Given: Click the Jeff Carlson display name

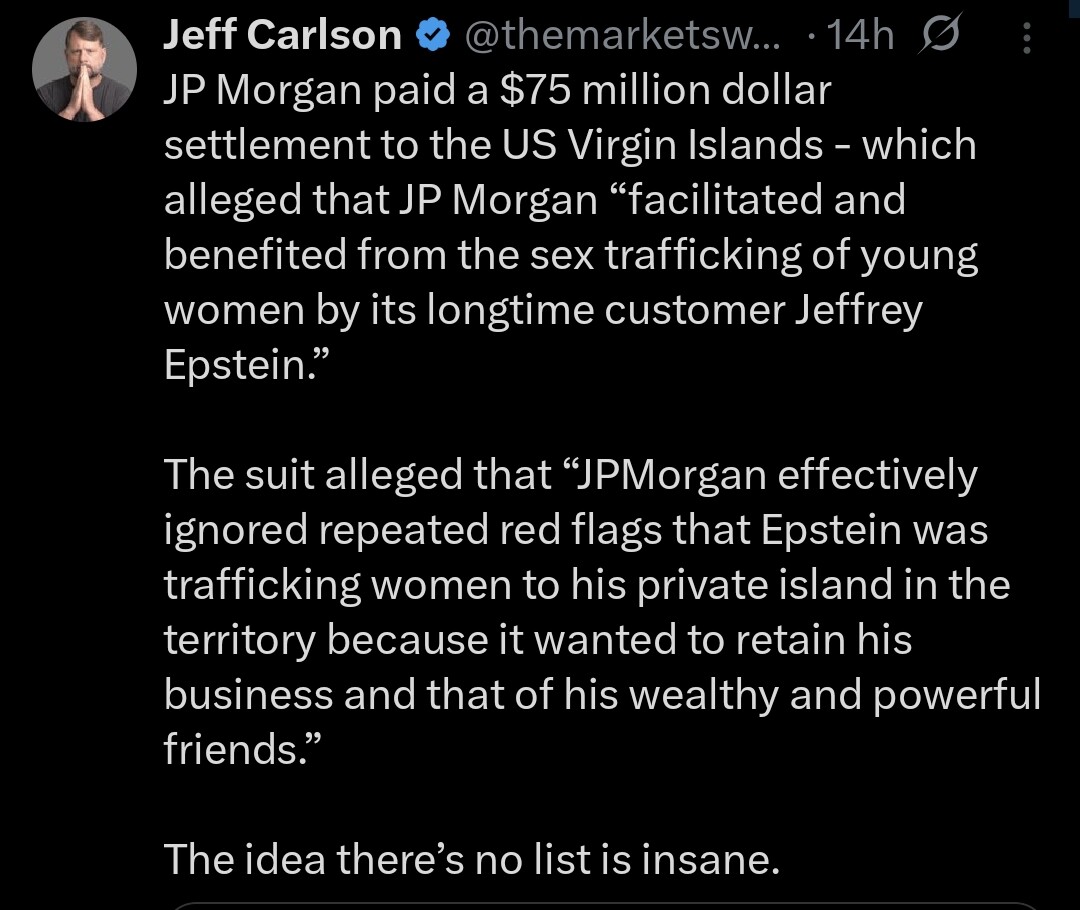Looking at the screenshot, I should click(281, 37).
